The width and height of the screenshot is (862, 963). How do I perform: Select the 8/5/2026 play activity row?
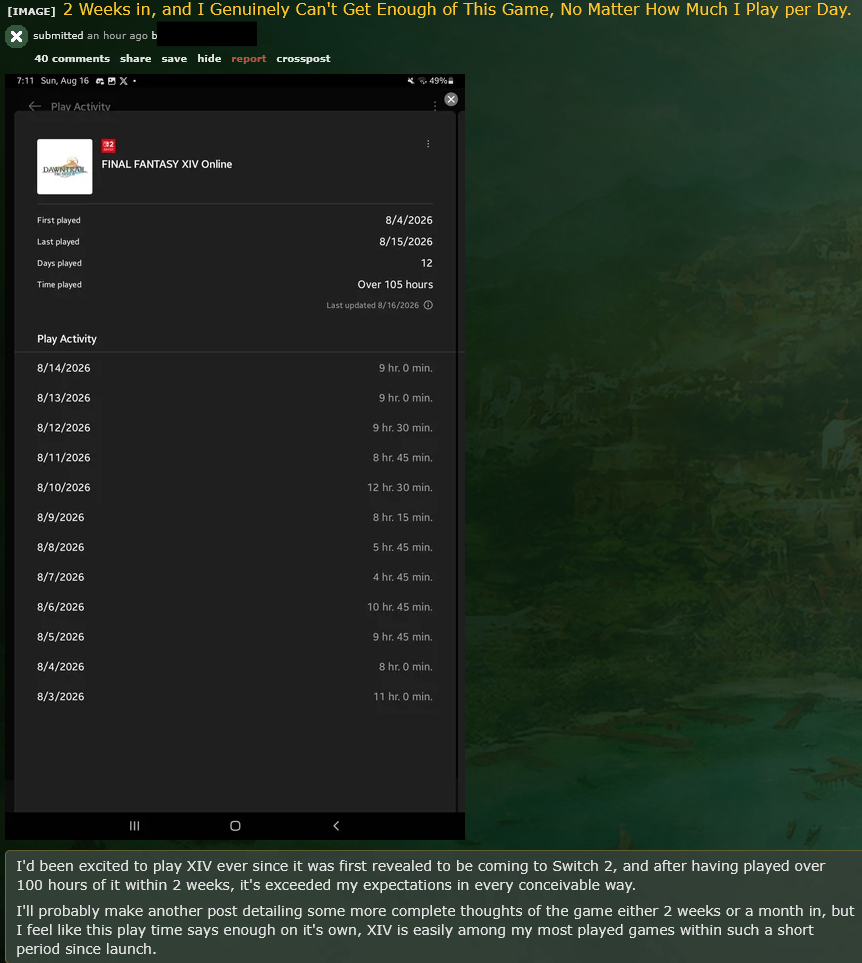point(235,637)
